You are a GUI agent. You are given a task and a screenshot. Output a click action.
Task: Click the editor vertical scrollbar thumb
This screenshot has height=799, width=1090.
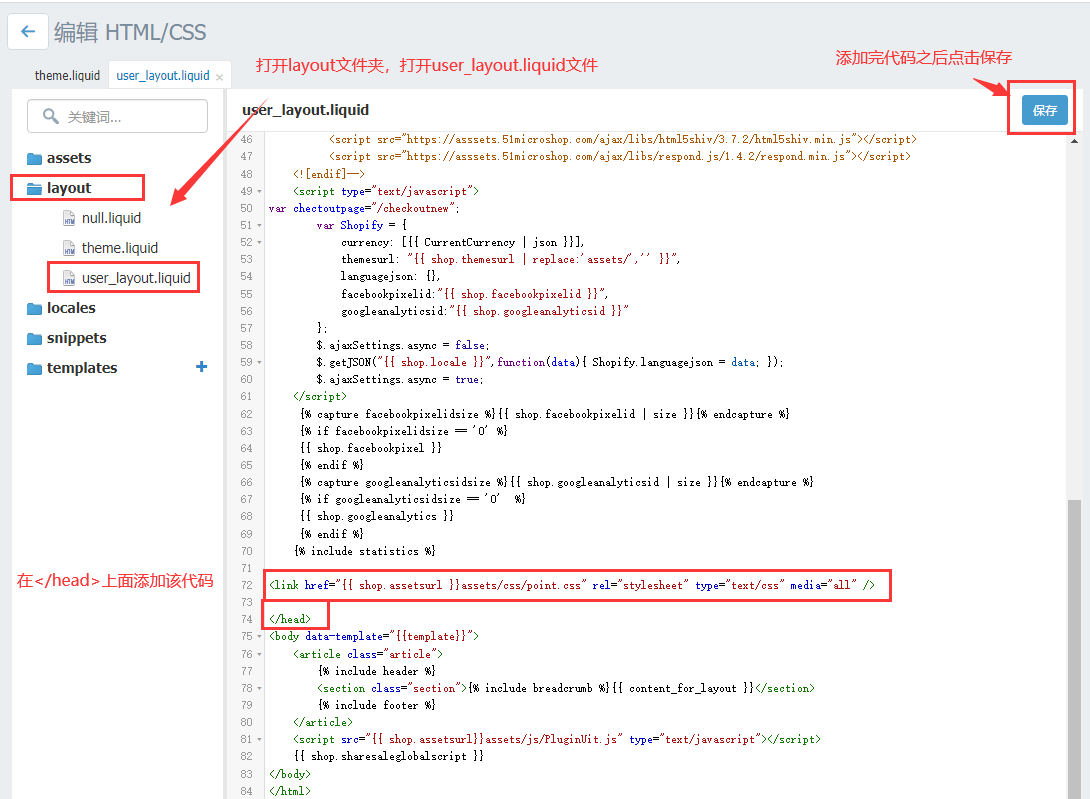point(1074,648)
